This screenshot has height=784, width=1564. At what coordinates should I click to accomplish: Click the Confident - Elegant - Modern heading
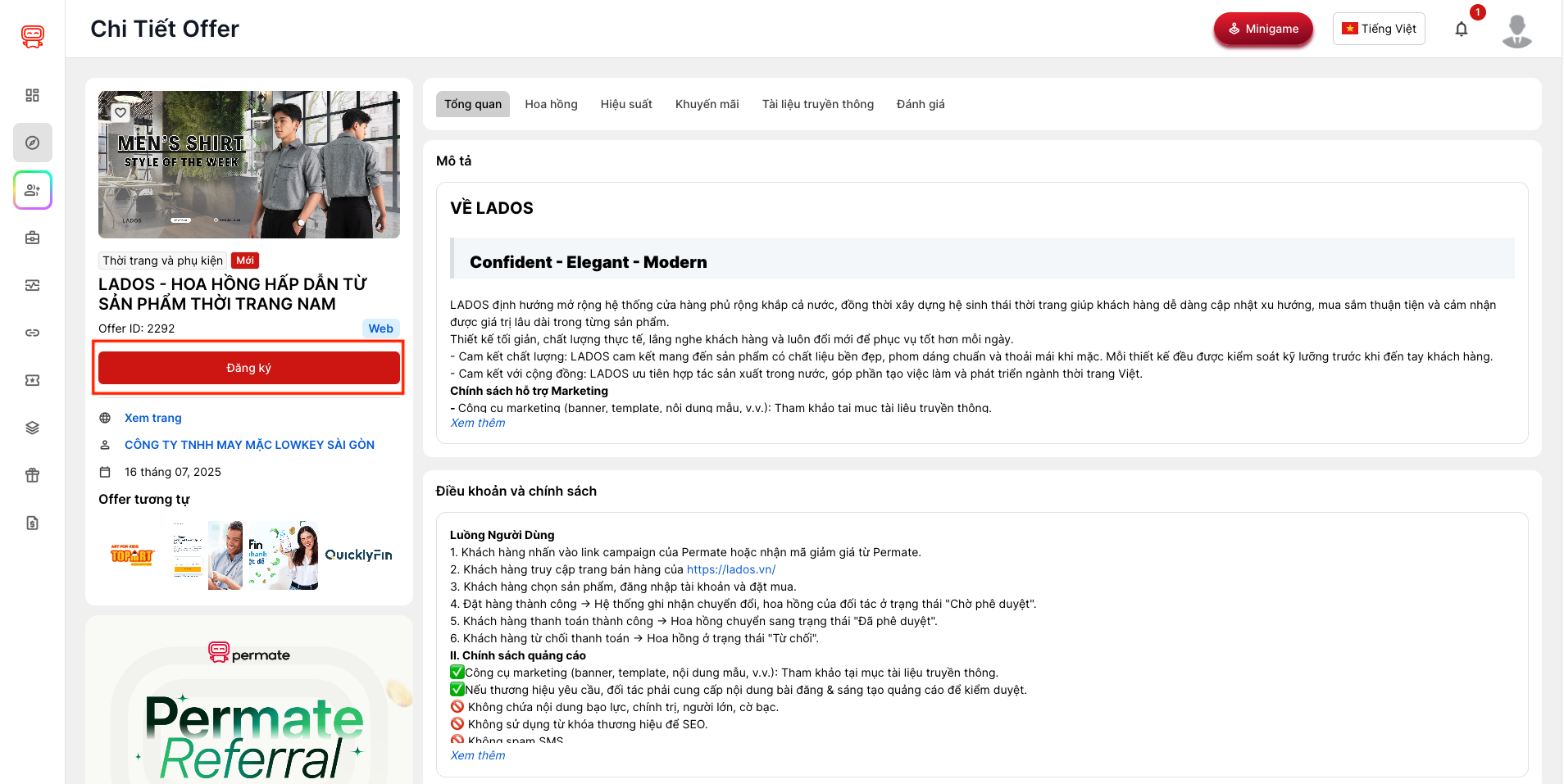[x=589, y=262]
